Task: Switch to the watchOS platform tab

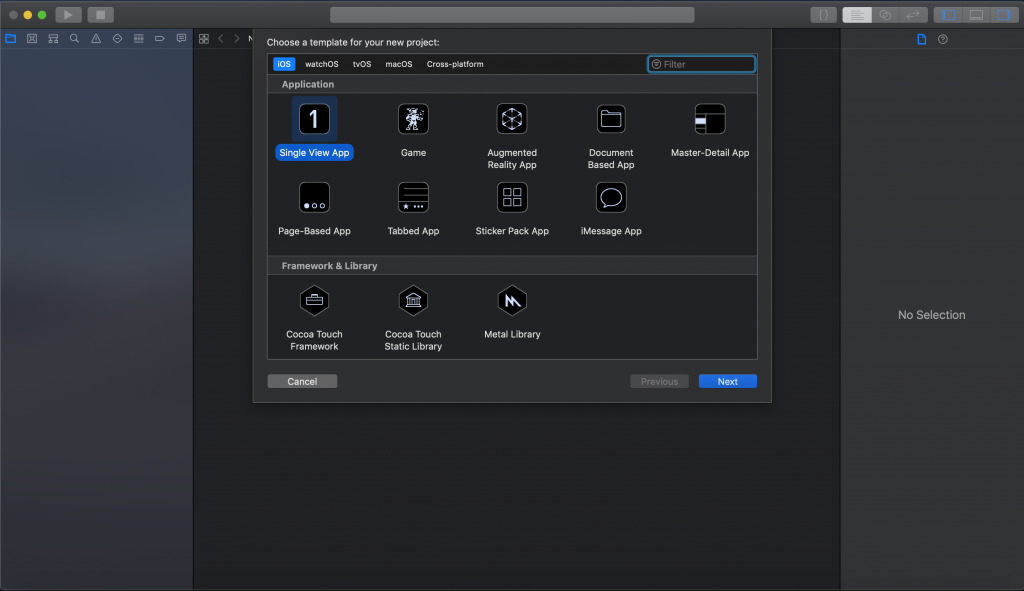Action: tap(321, 64)
